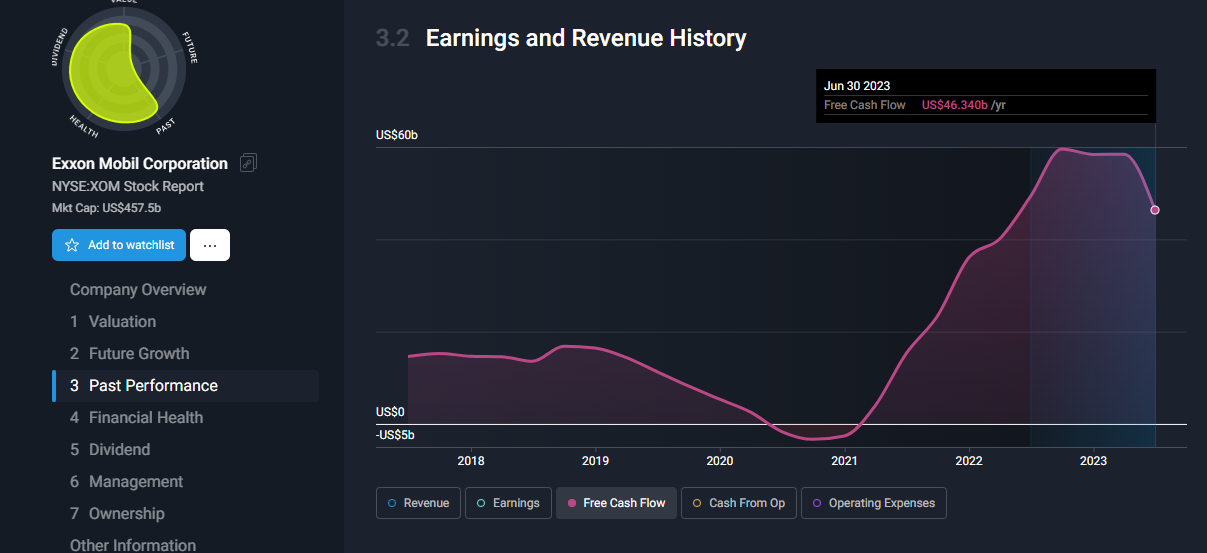The height and width of the screenshot is (553, 1207).
Task: Click the -US$5b axis label
Action: 395,435
